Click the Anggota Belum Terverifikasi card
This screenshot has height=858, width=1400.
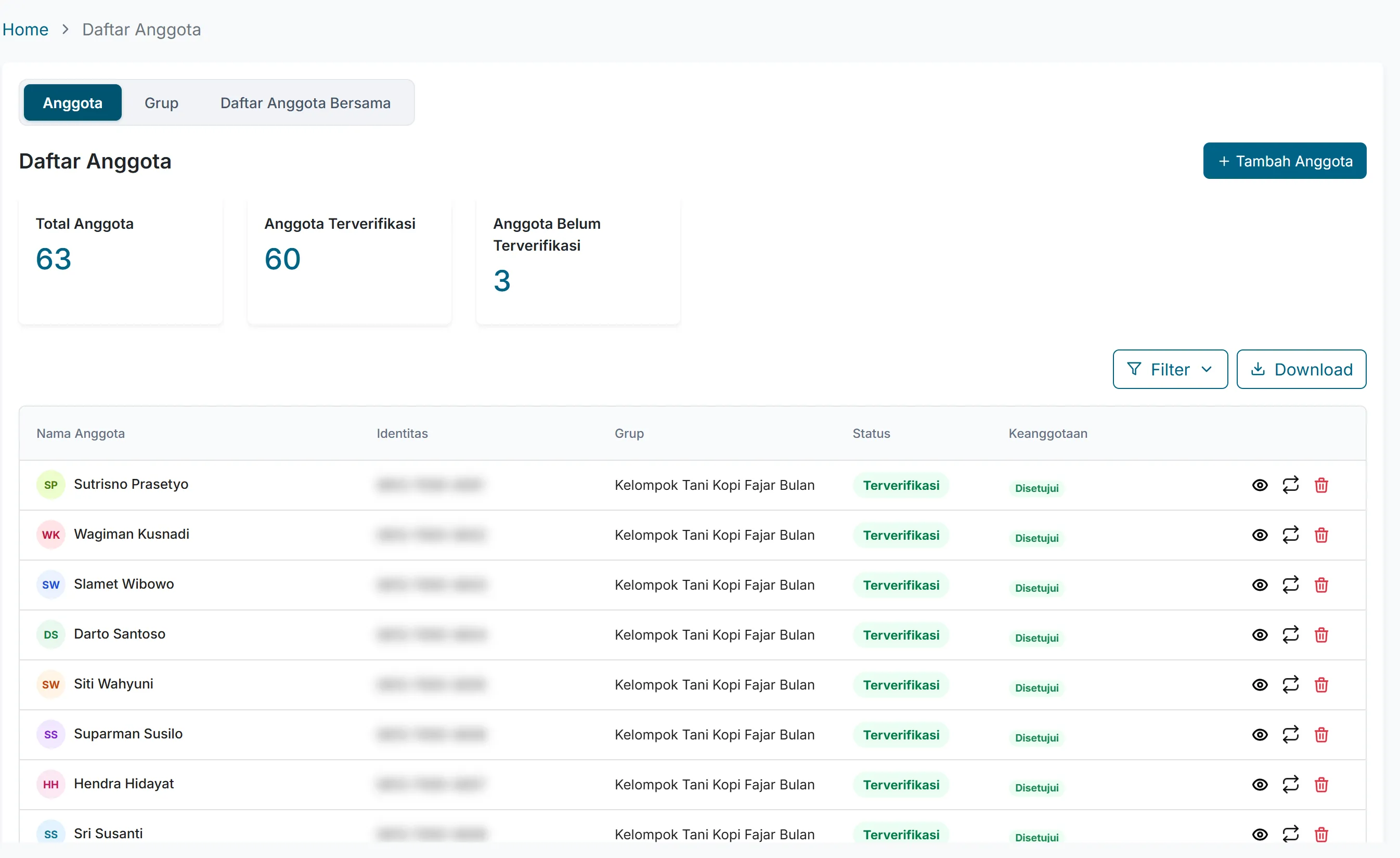pos(578,262)
